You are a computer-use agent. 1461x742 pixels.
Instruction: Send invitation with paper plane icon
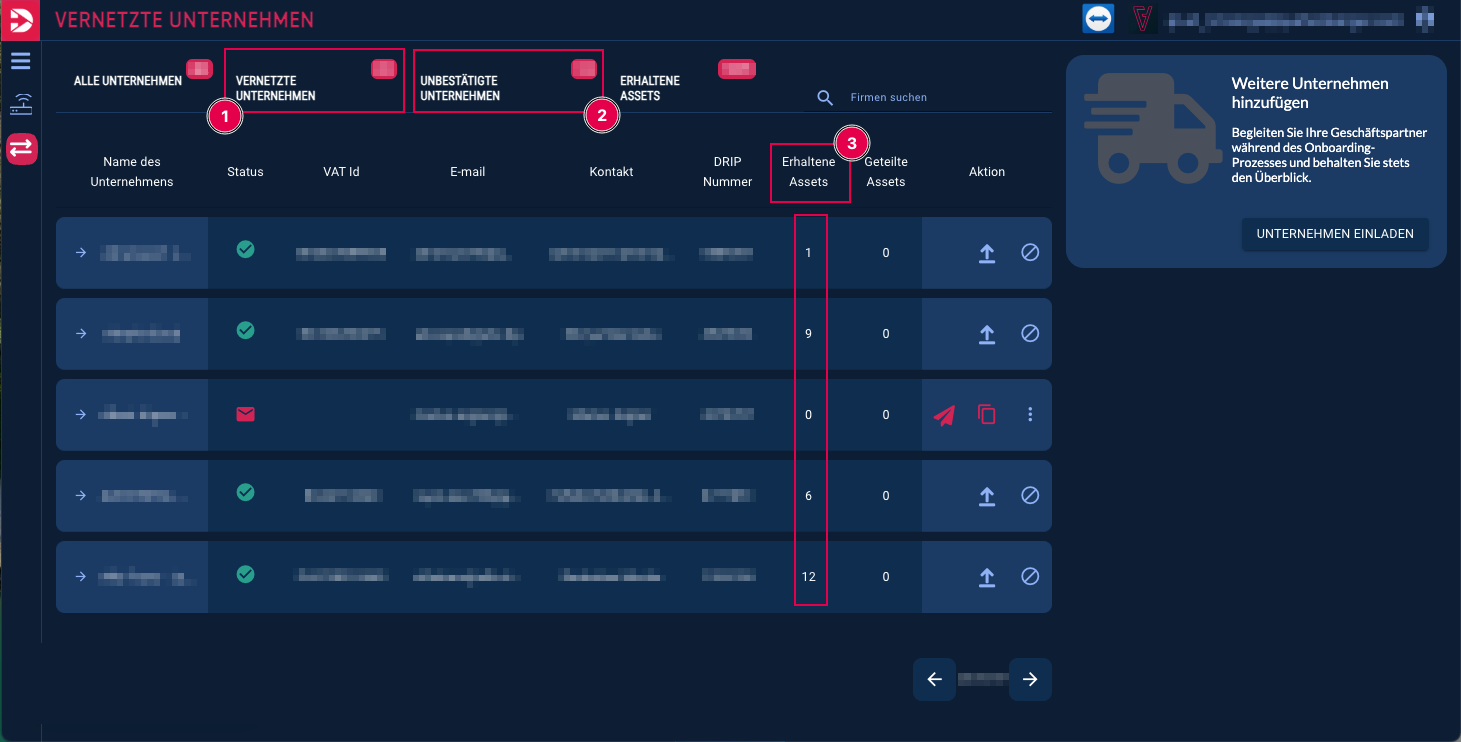pyautogui.click(x=943, y=415)
